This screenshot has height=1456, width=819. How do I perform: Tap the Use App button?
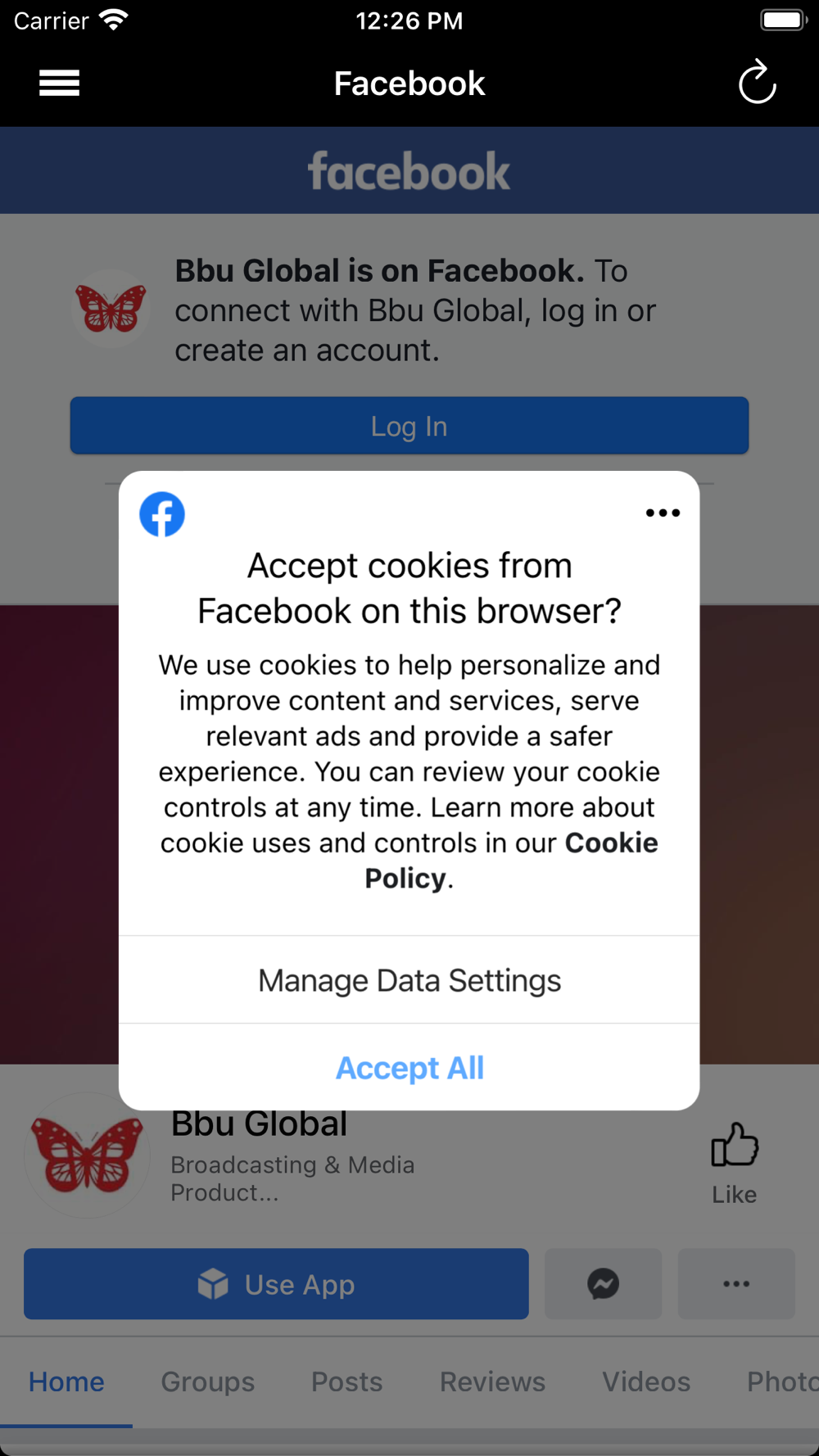coord(276,1283)
